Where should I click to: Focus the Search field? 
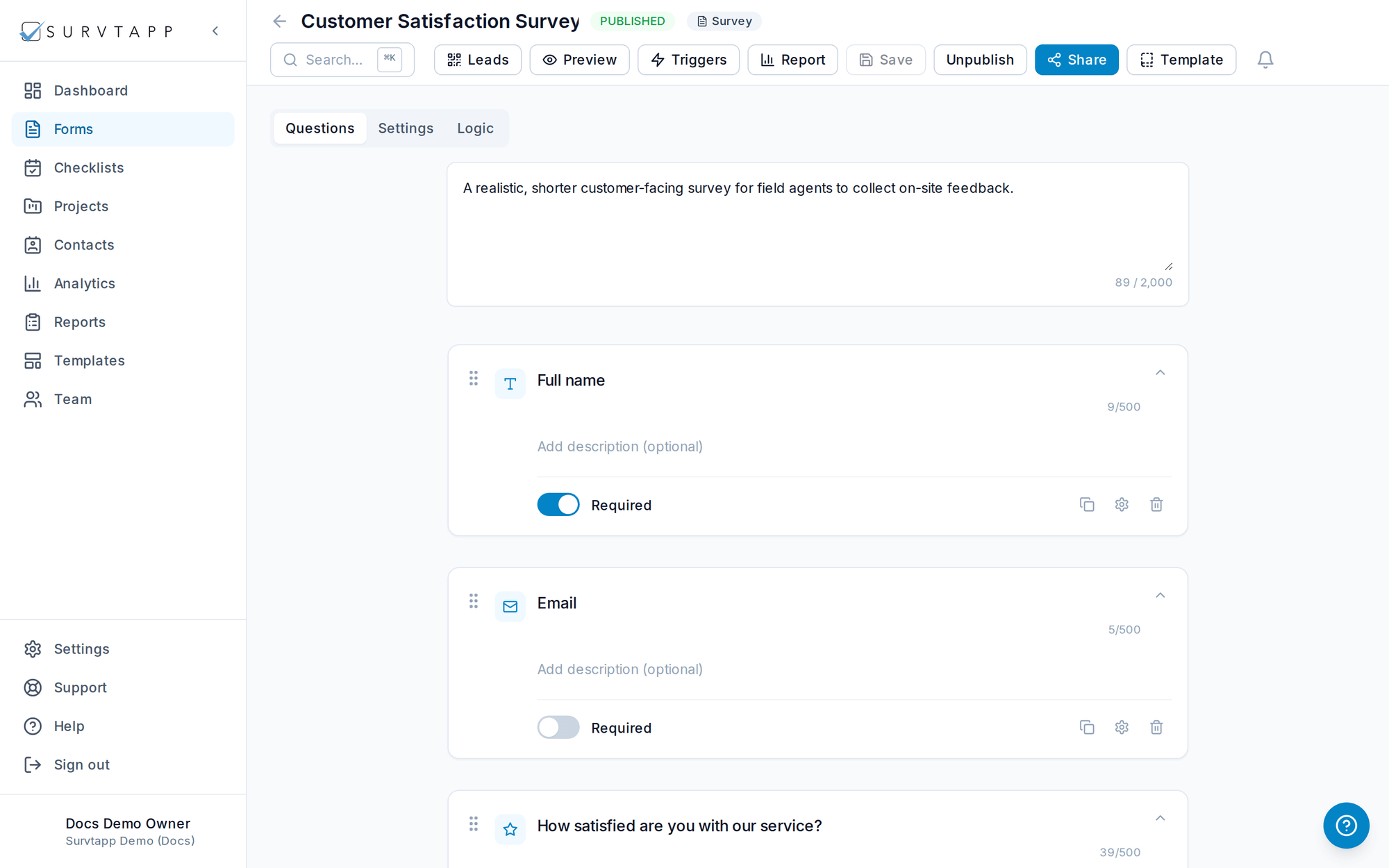[342, 60]
